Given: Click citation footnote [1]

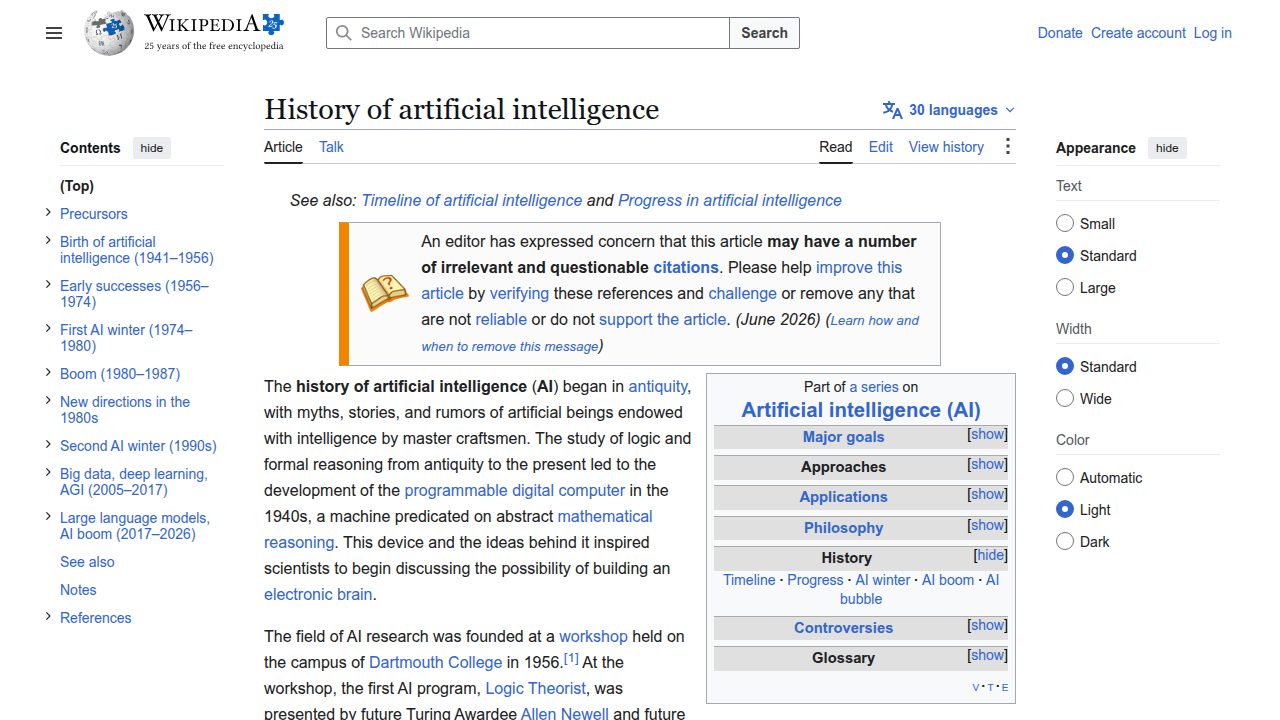Looking at the screenshot, I should 571,658.
